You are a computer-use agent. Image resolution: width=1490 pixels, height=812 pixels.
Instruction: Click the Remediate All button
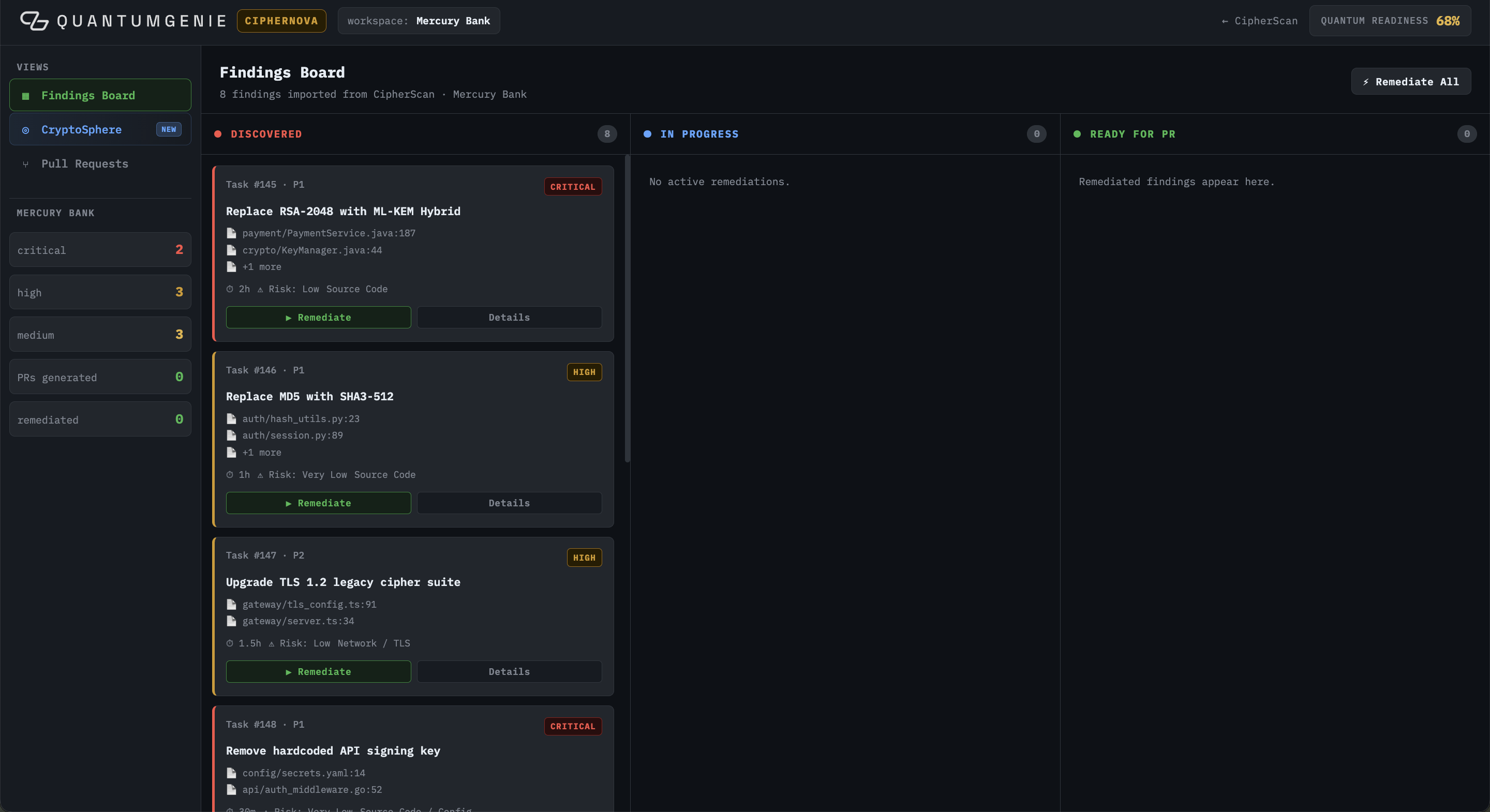click(1411, 82)
